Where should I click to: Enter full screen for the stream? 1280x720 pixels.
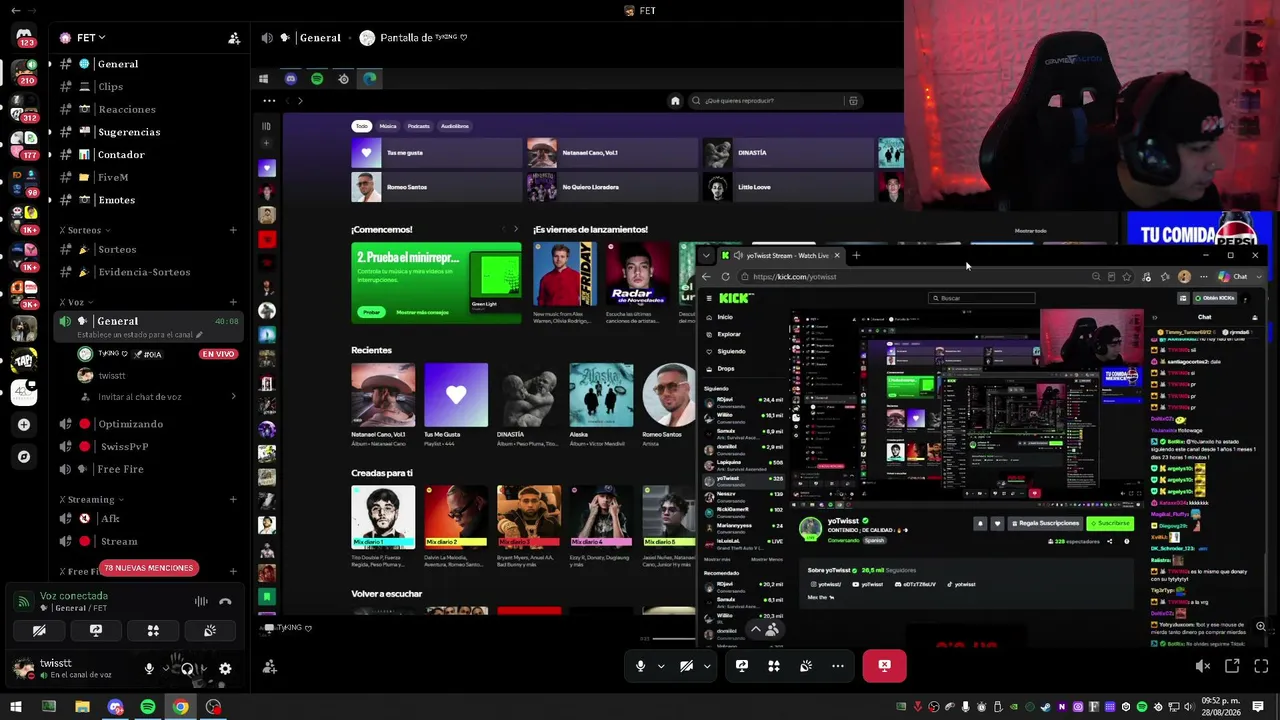tap(1260, 666)
